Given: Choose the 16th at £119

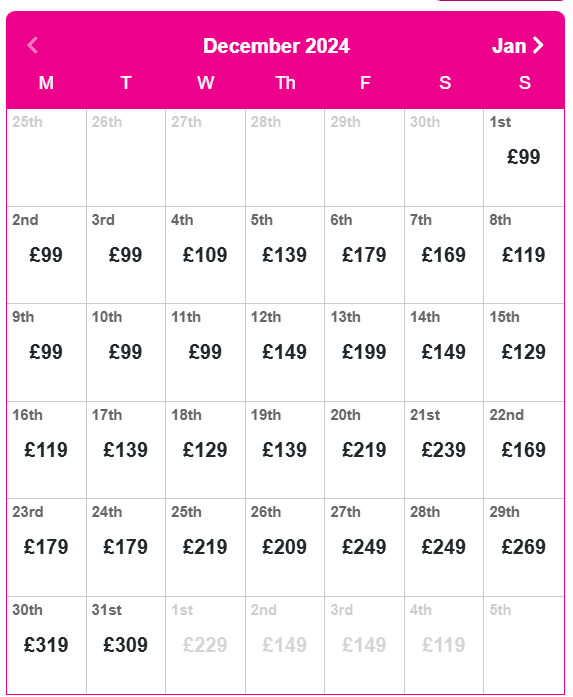Looking at the screenshot, I should [x=46, y=450].
